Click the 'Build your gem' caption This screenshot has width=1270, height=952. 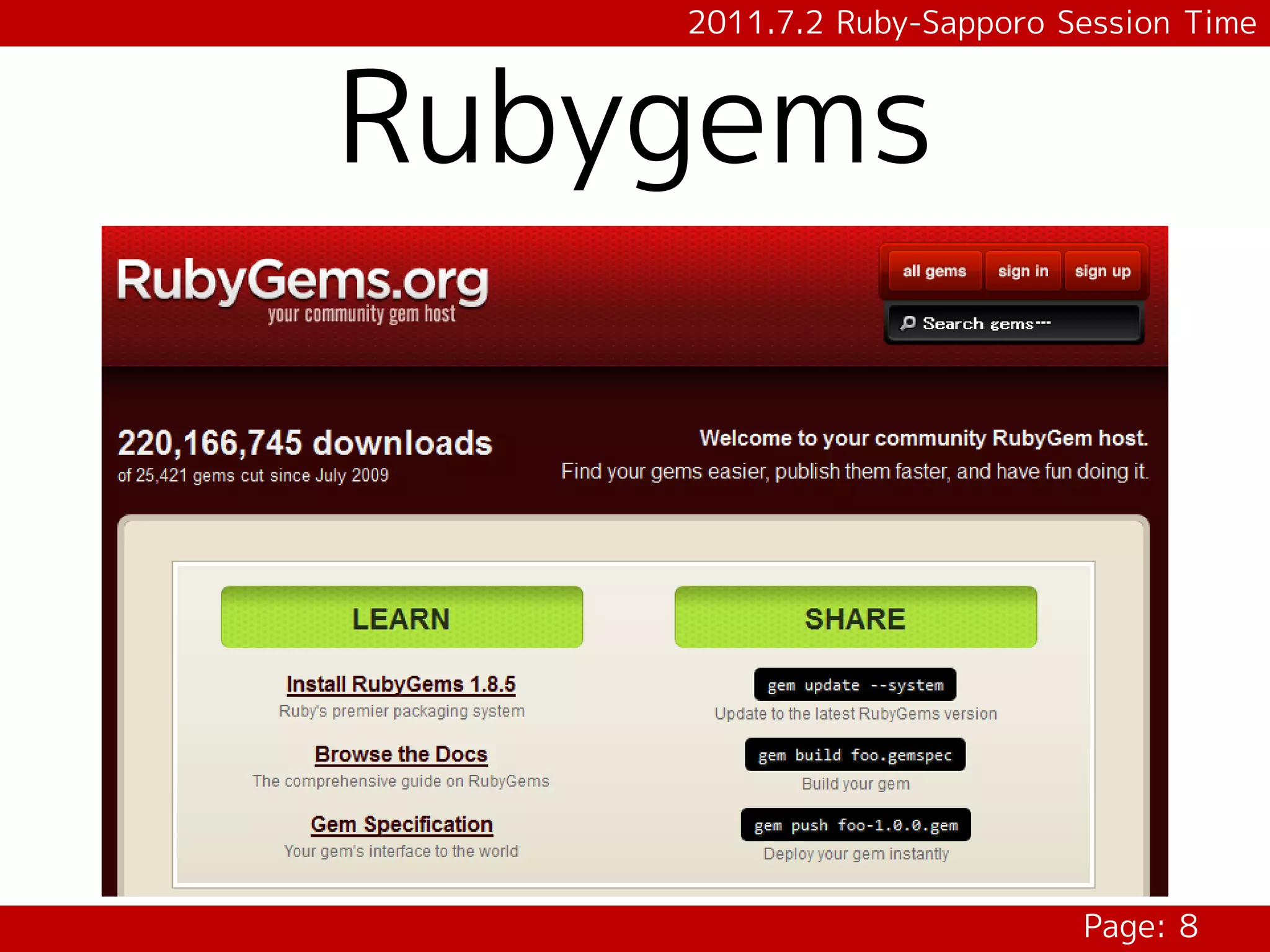(x=856, y=784)
